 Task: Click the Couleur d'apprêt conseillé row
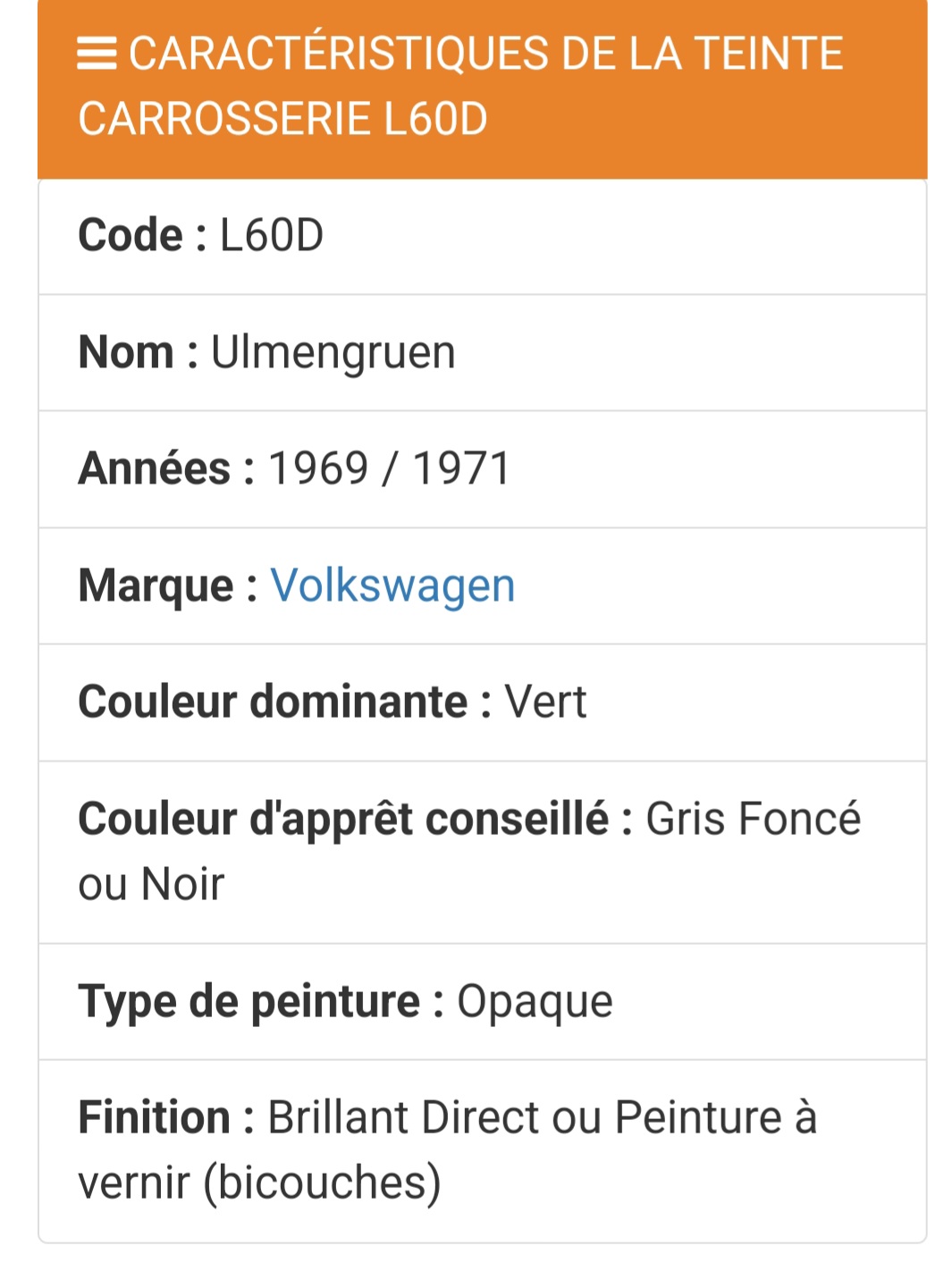[x=482, y=852]
